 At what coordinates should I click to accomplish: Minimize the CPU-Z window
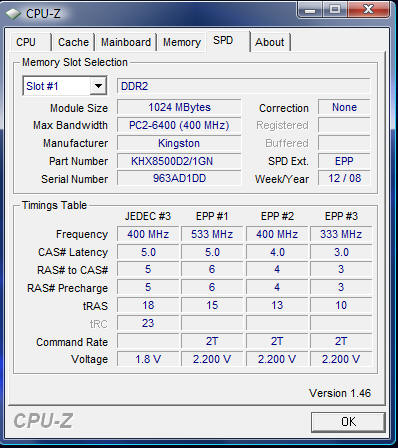pos(310,9)
